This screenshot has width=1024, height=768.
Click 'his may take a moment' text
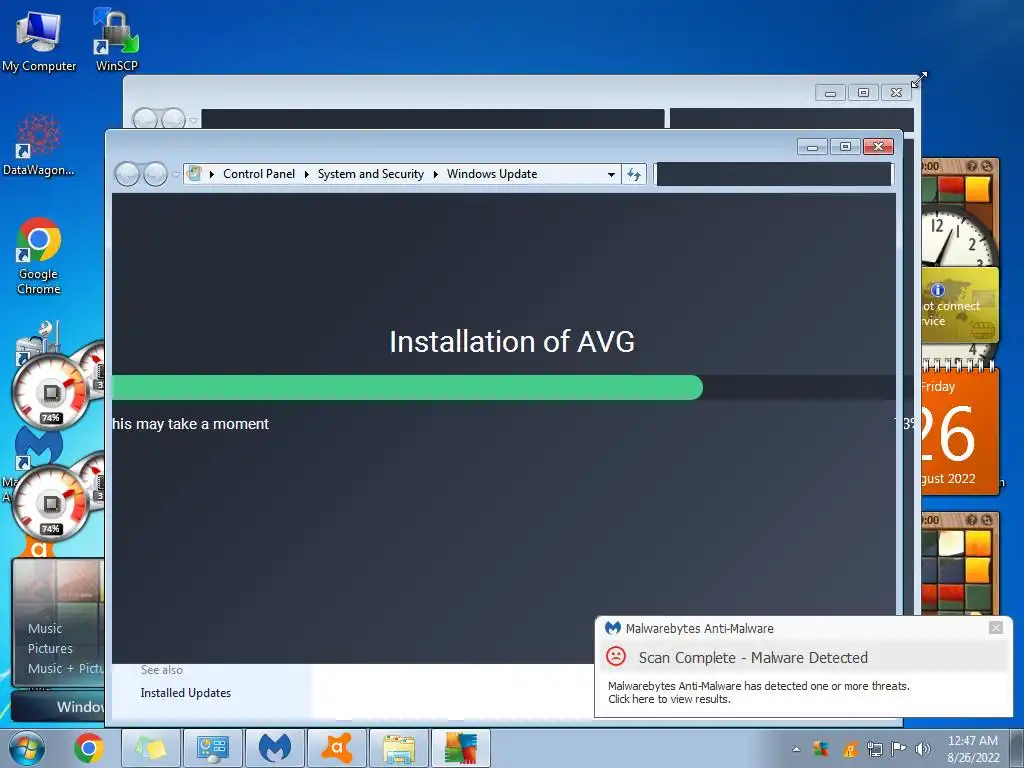click(190, 424)
